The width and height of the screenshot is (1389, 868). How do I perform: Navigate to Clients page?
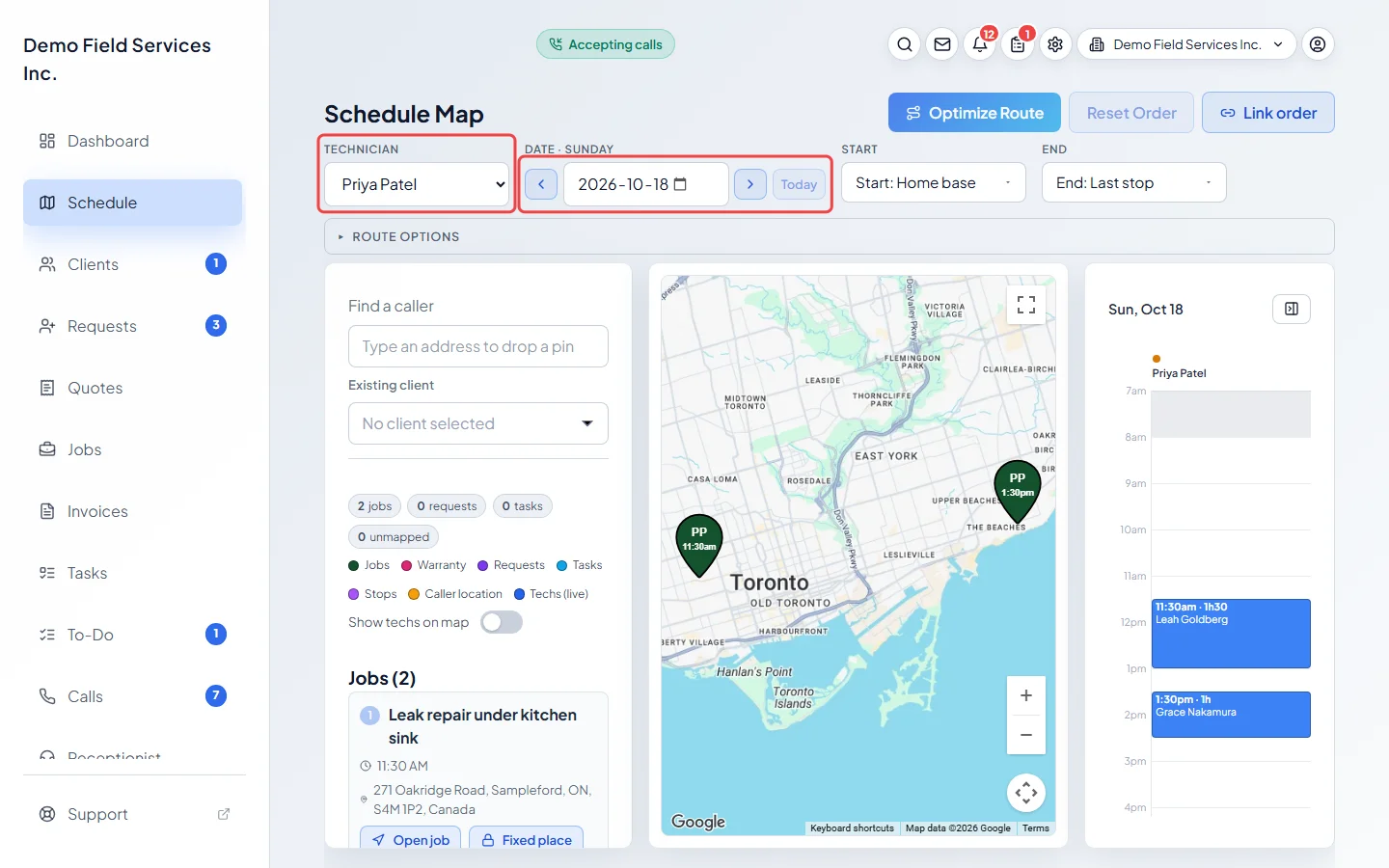133,264
